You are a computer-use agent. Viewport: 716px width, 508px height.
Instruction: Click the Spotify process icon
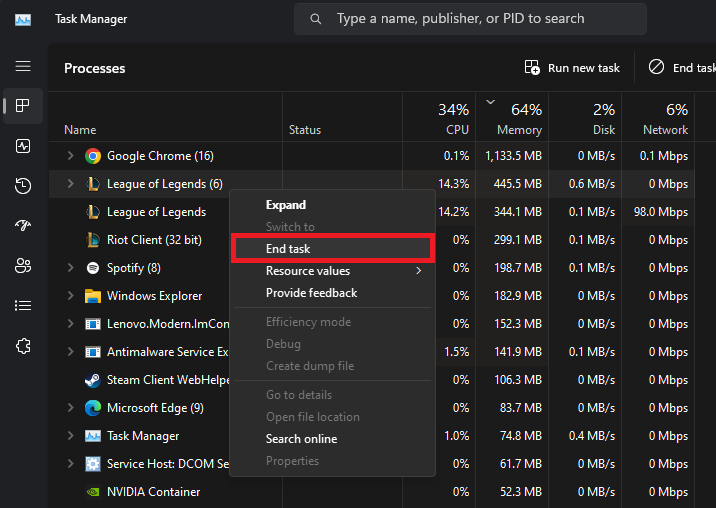(93, 268)
